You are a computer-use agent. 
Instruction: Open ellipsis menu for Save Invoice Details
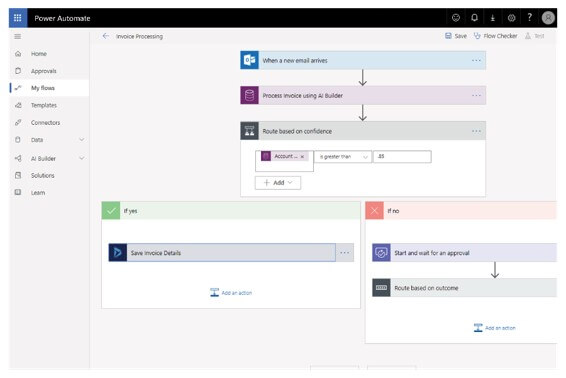(345, 253)
